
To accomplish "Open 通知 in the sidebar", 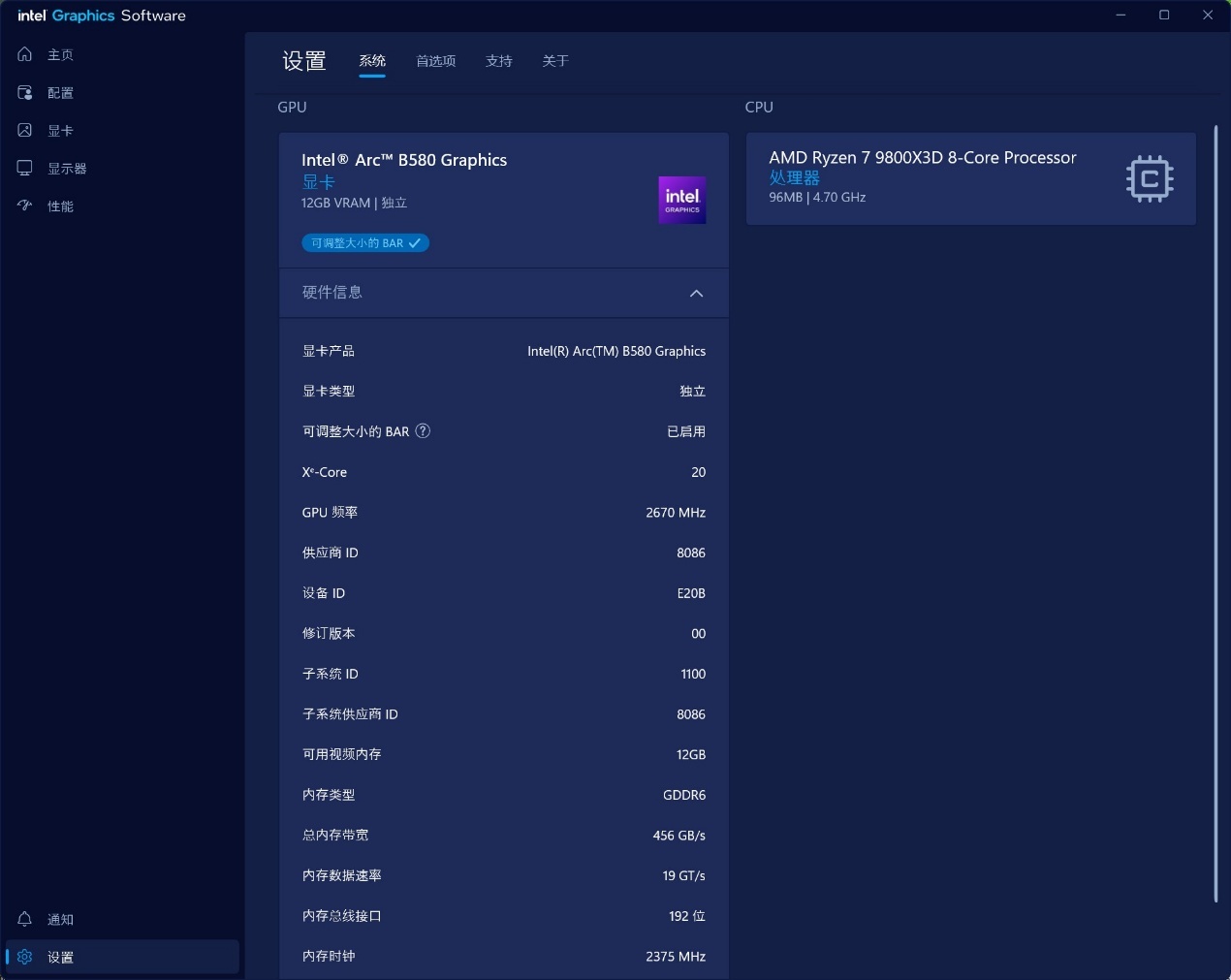I will 122,919.
